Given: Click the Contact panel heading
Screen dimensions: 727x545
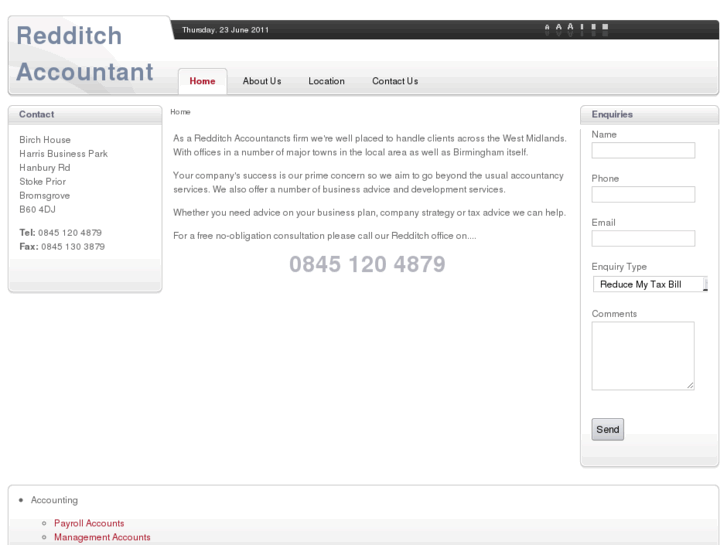Looking at the screenshot, I should (37, 114).
